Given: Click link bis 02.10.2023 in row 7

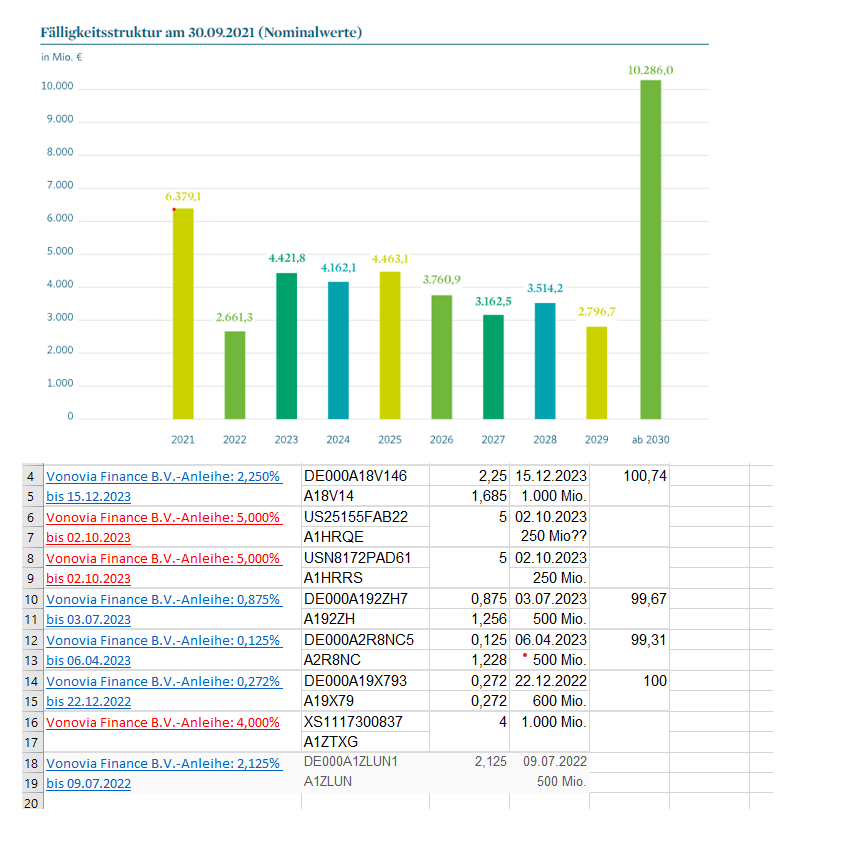Looking at the screenshot, I should [x=89, y=537].
